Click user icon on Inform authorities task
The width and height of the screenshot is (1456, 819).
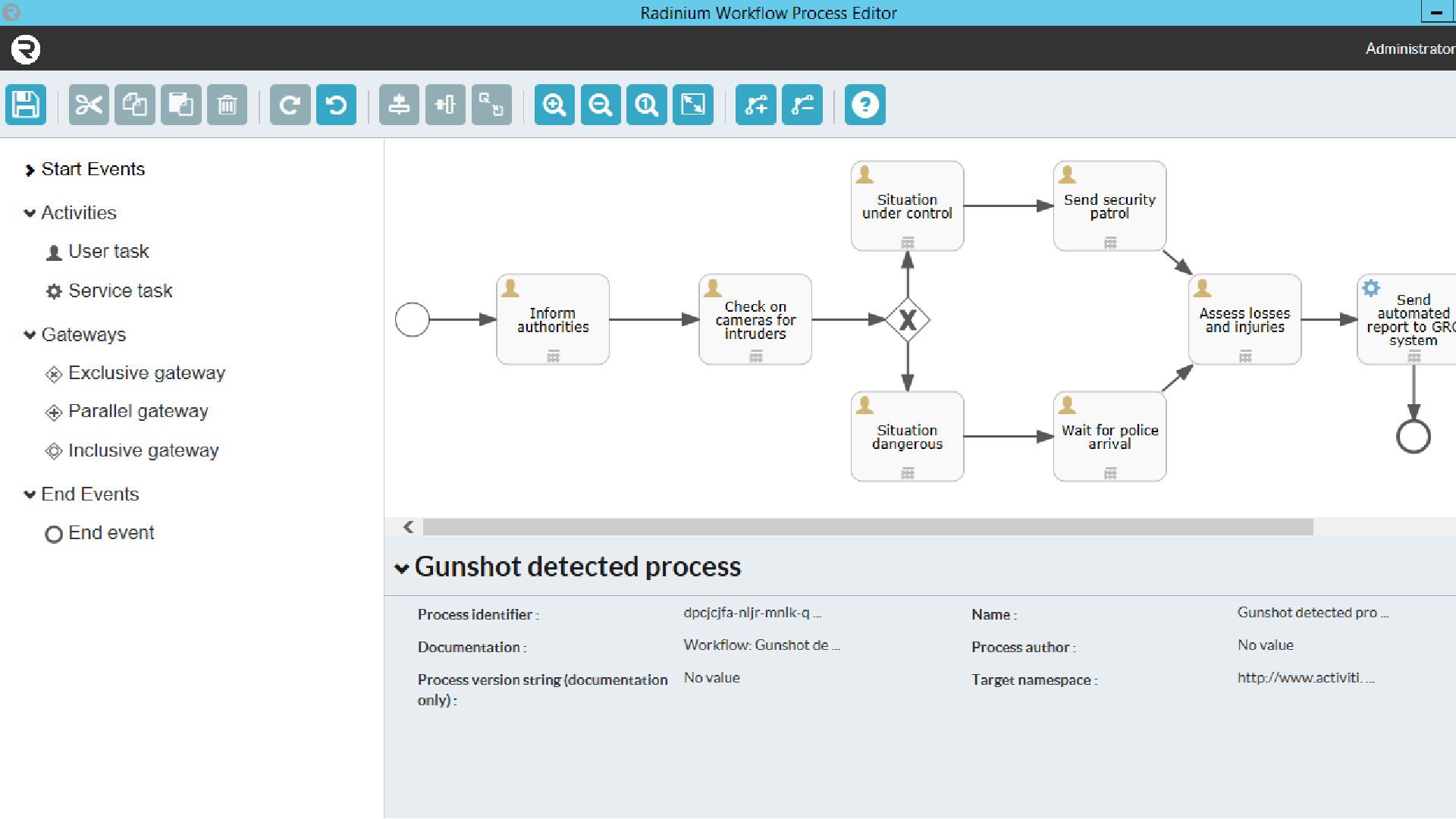(x=510, y=288)
